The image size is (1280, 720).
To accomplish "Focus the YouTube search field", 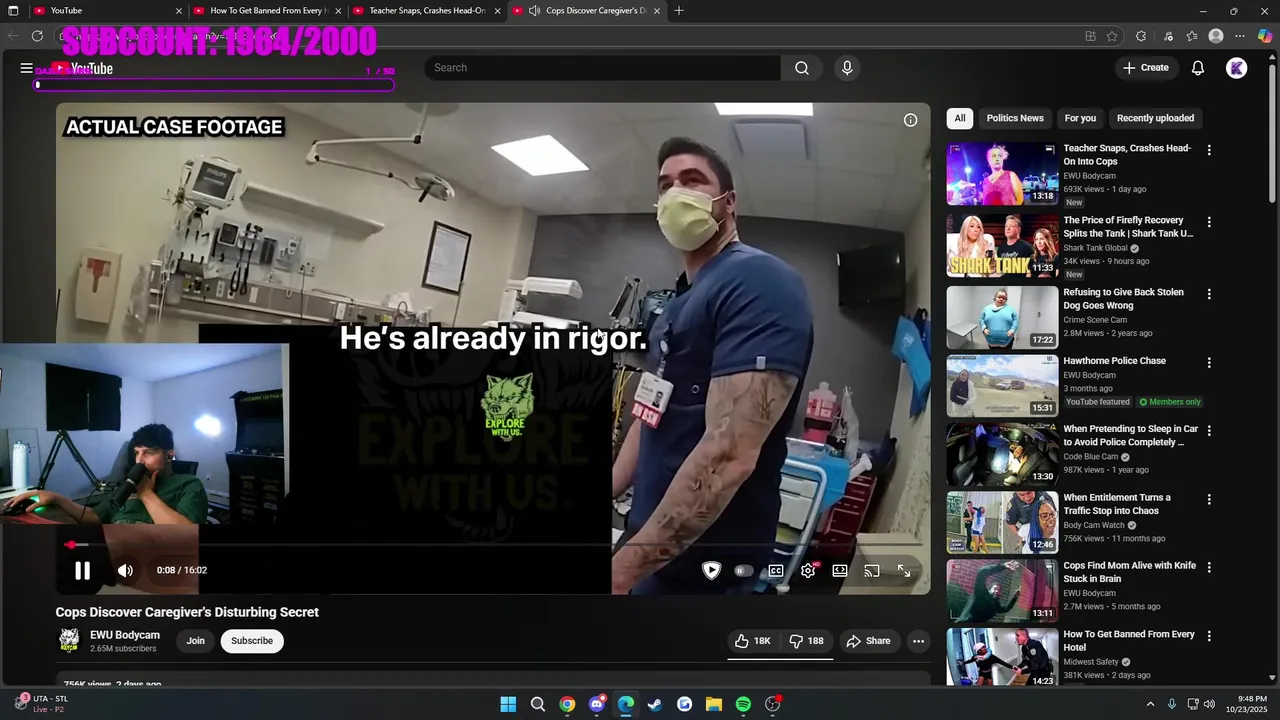I will [x=602, y=68].
